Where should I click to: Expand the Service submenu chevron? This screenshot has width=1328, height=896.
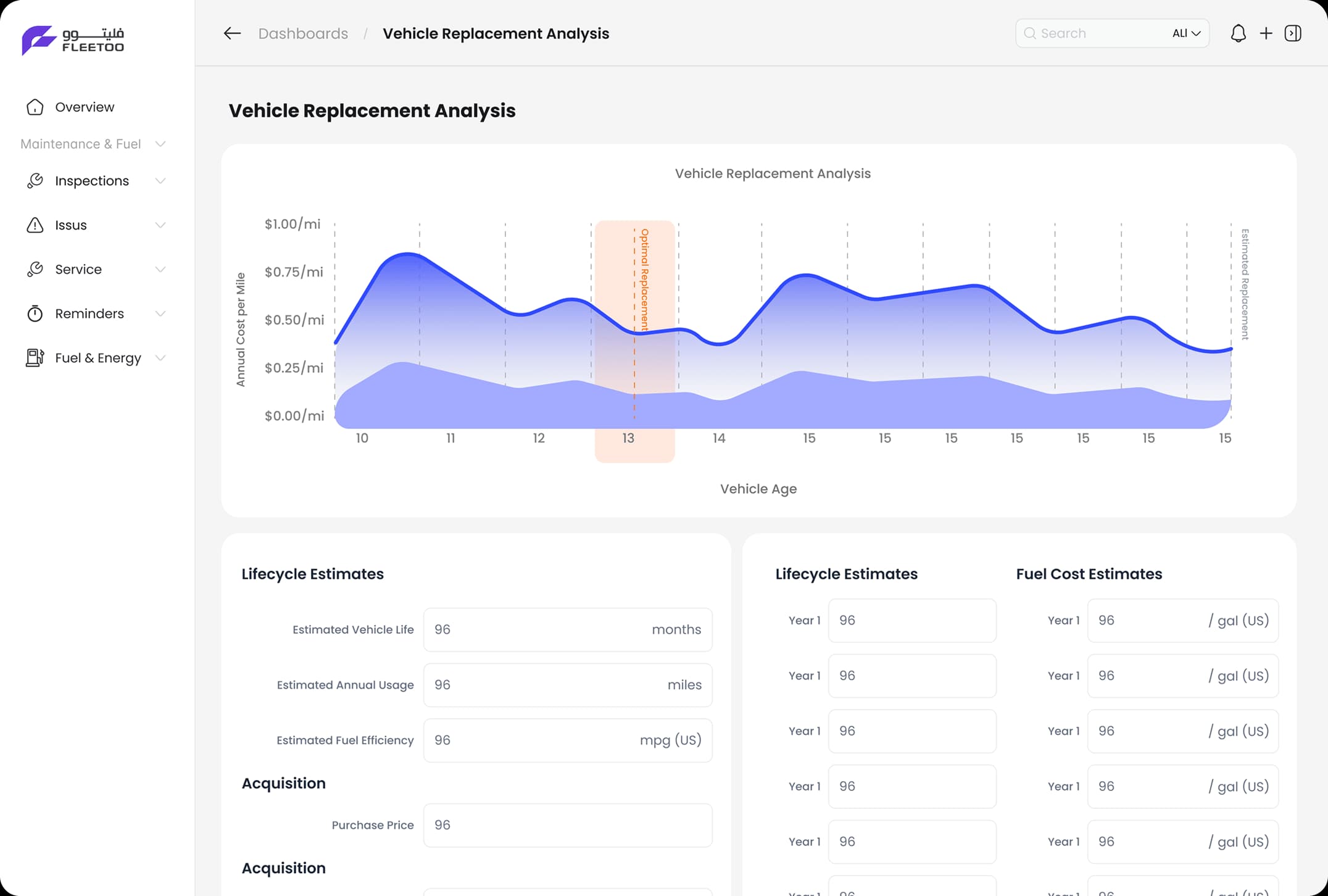tap(160, 270)
